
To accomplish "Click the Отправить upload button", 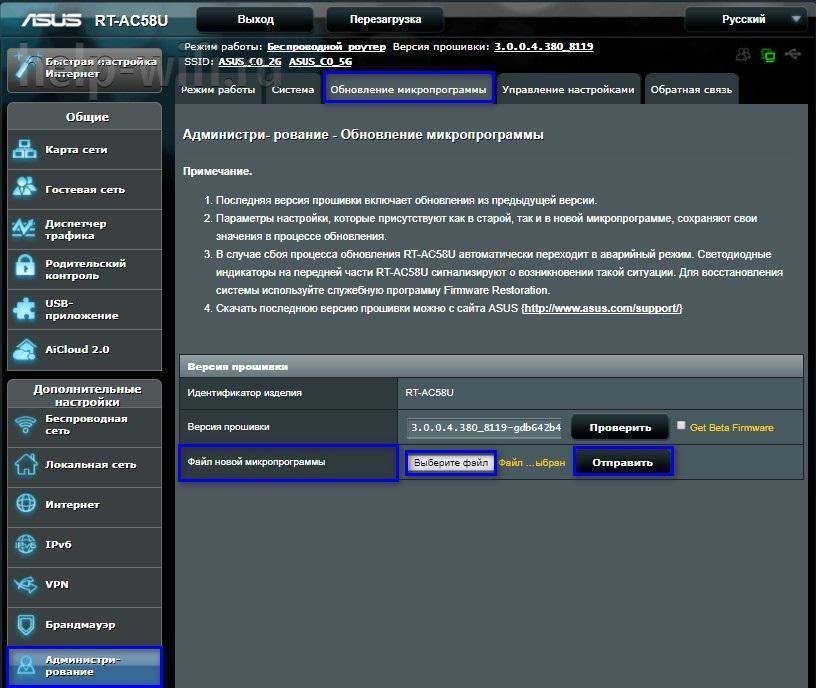I will pos(622,462).
